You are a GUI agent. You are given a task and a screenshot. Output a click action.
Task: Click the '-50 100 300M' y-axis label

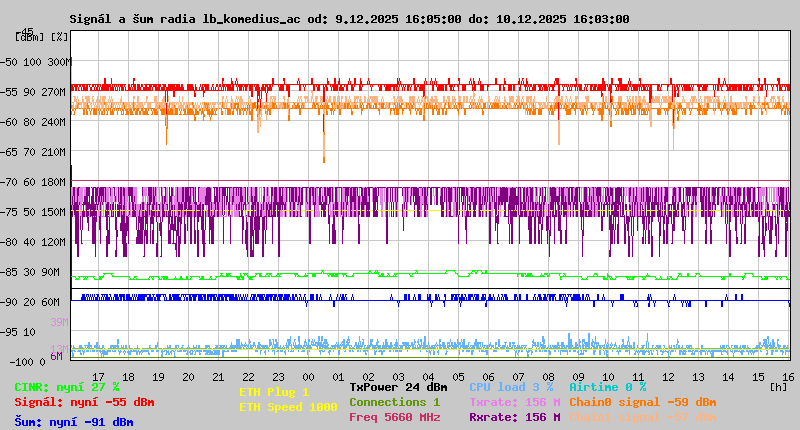tap(35, 62)
